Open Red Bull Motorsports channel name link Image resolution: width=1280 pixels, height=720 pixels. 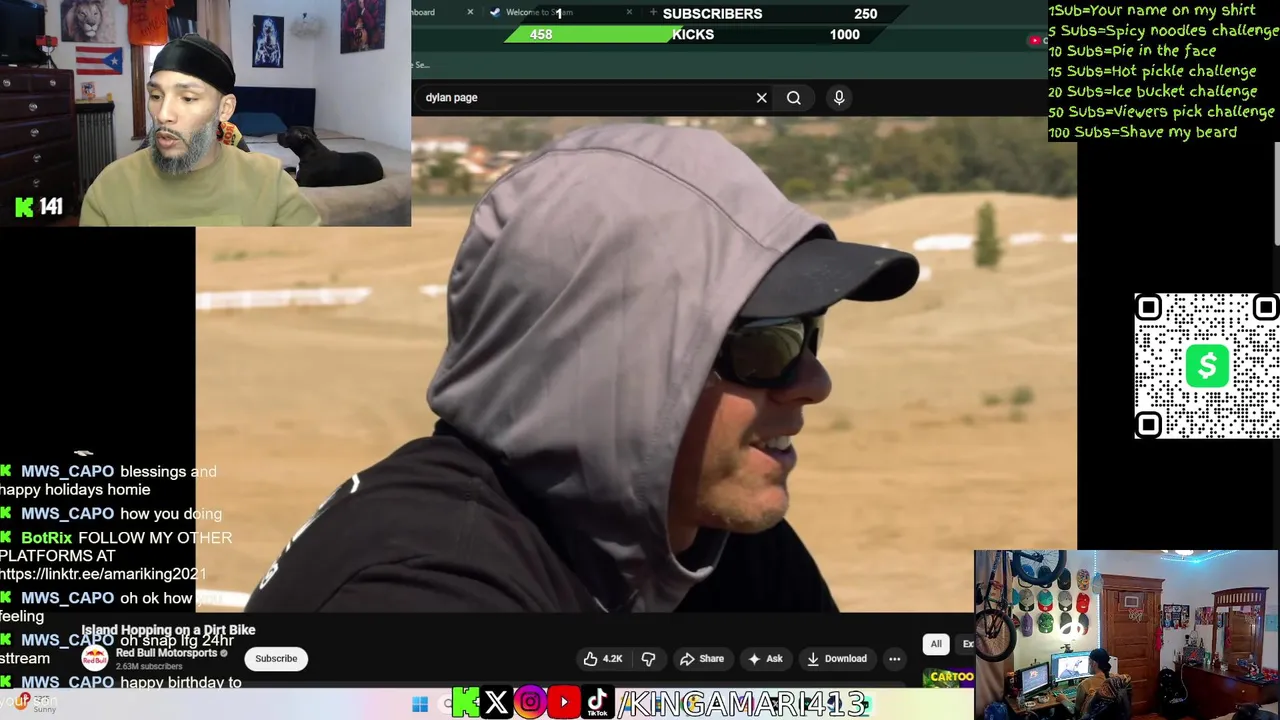[x=166, y=653]
